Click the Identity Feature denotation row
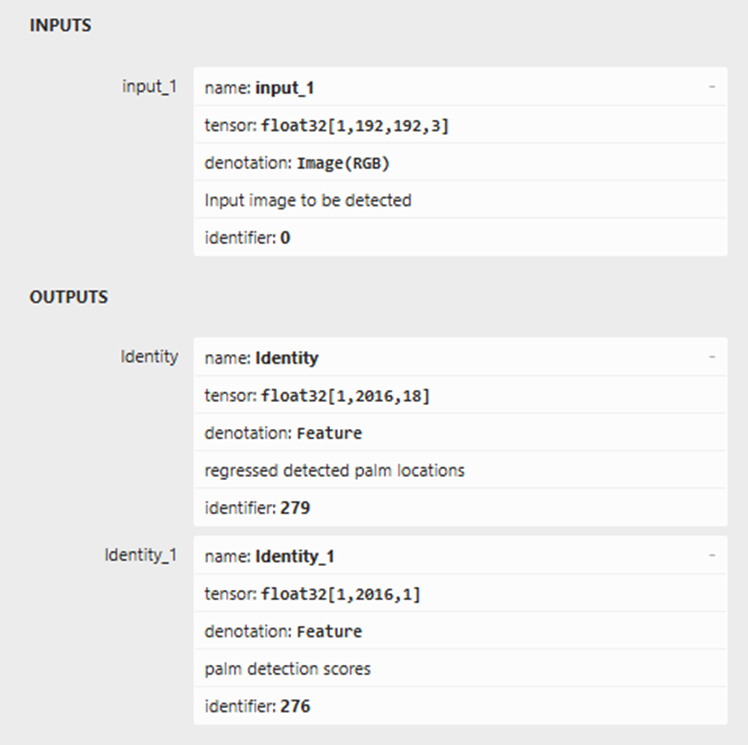 pyautogui.click(x=460, y=433)
